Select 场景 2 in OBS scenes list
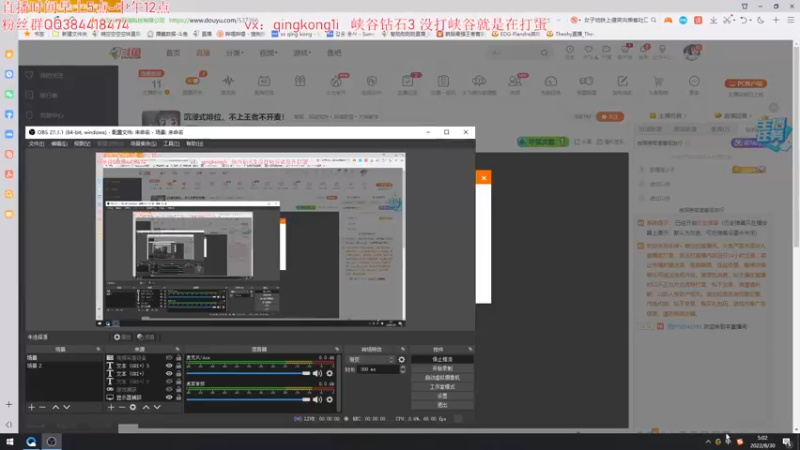Viewport: 800px width, 450px height. coord(64,366)
